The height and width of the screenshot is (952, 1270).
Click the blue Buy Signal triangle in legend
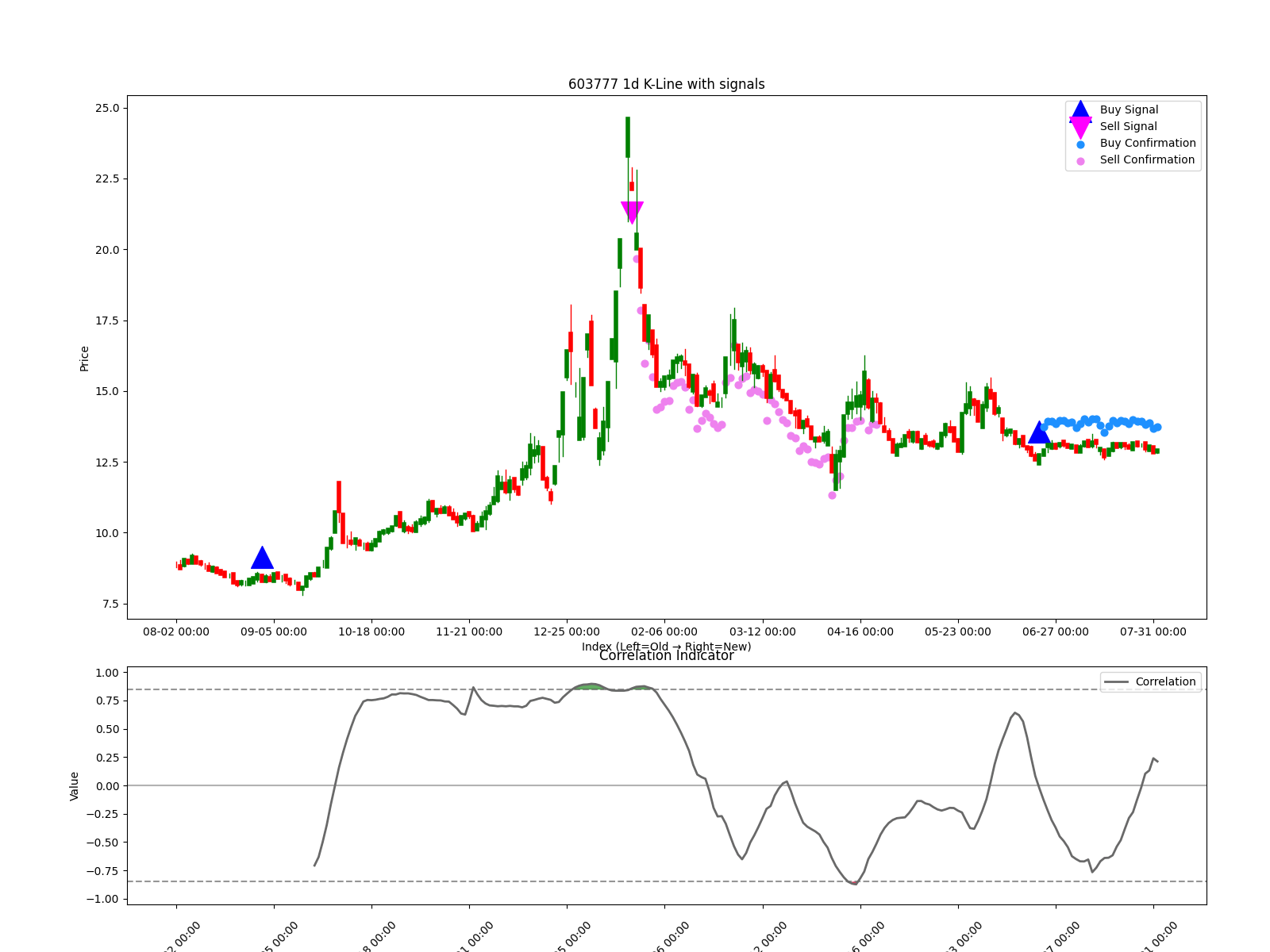point(1080,110)
